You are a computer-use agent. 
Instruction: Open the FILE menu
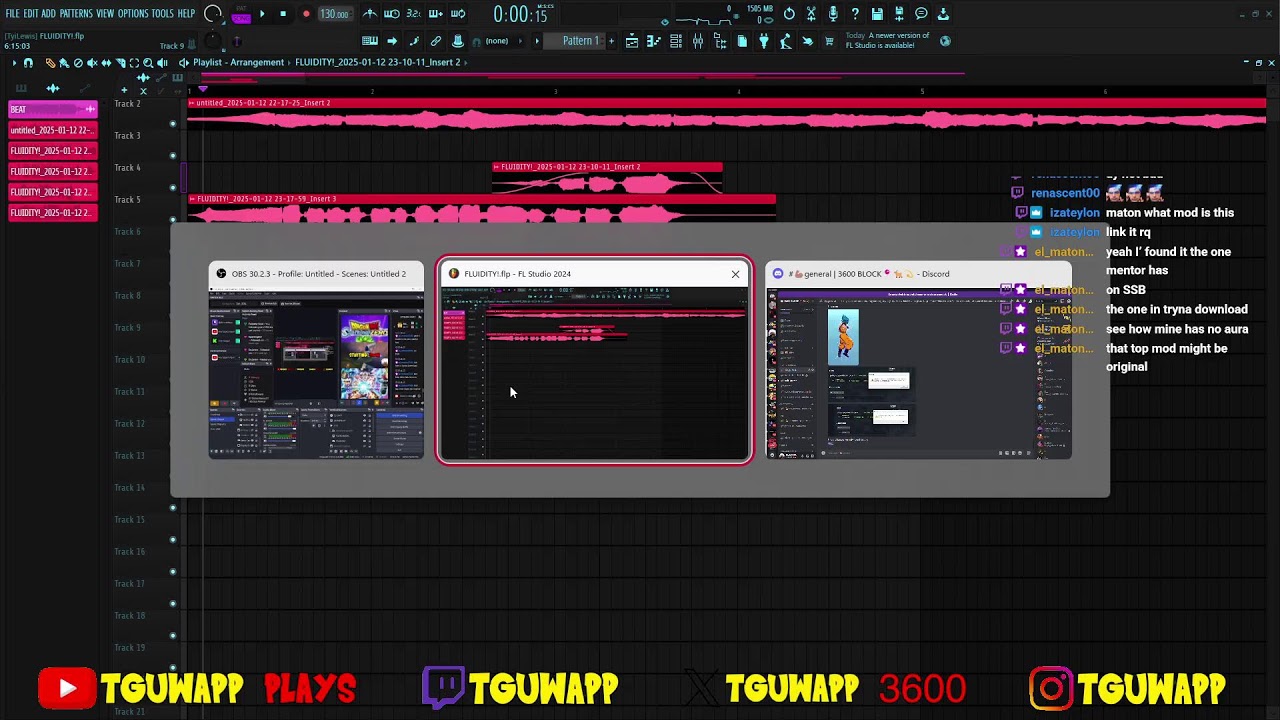(13, 14)
